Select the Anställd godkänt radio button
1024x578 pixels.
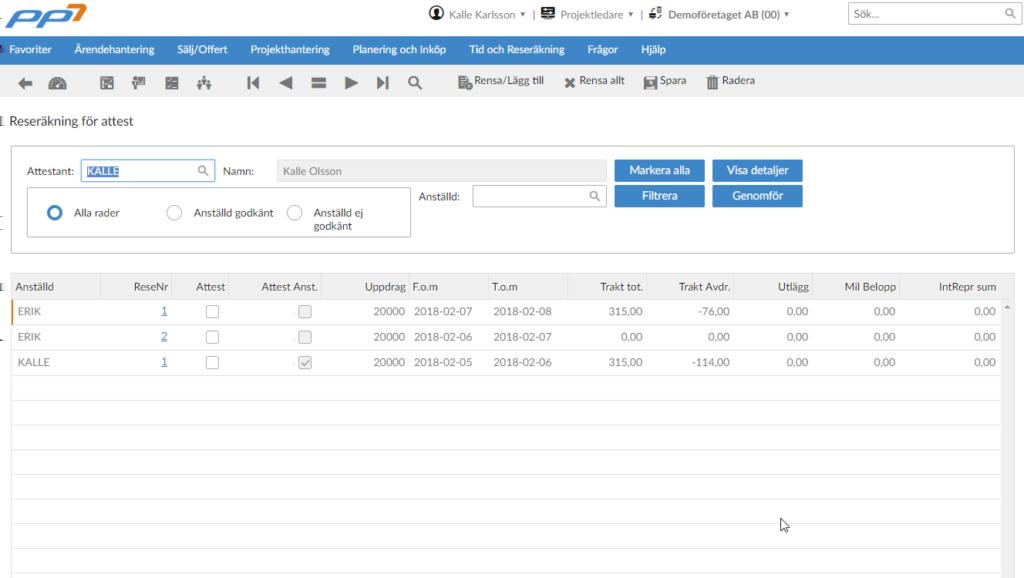(x=174, y=213)
